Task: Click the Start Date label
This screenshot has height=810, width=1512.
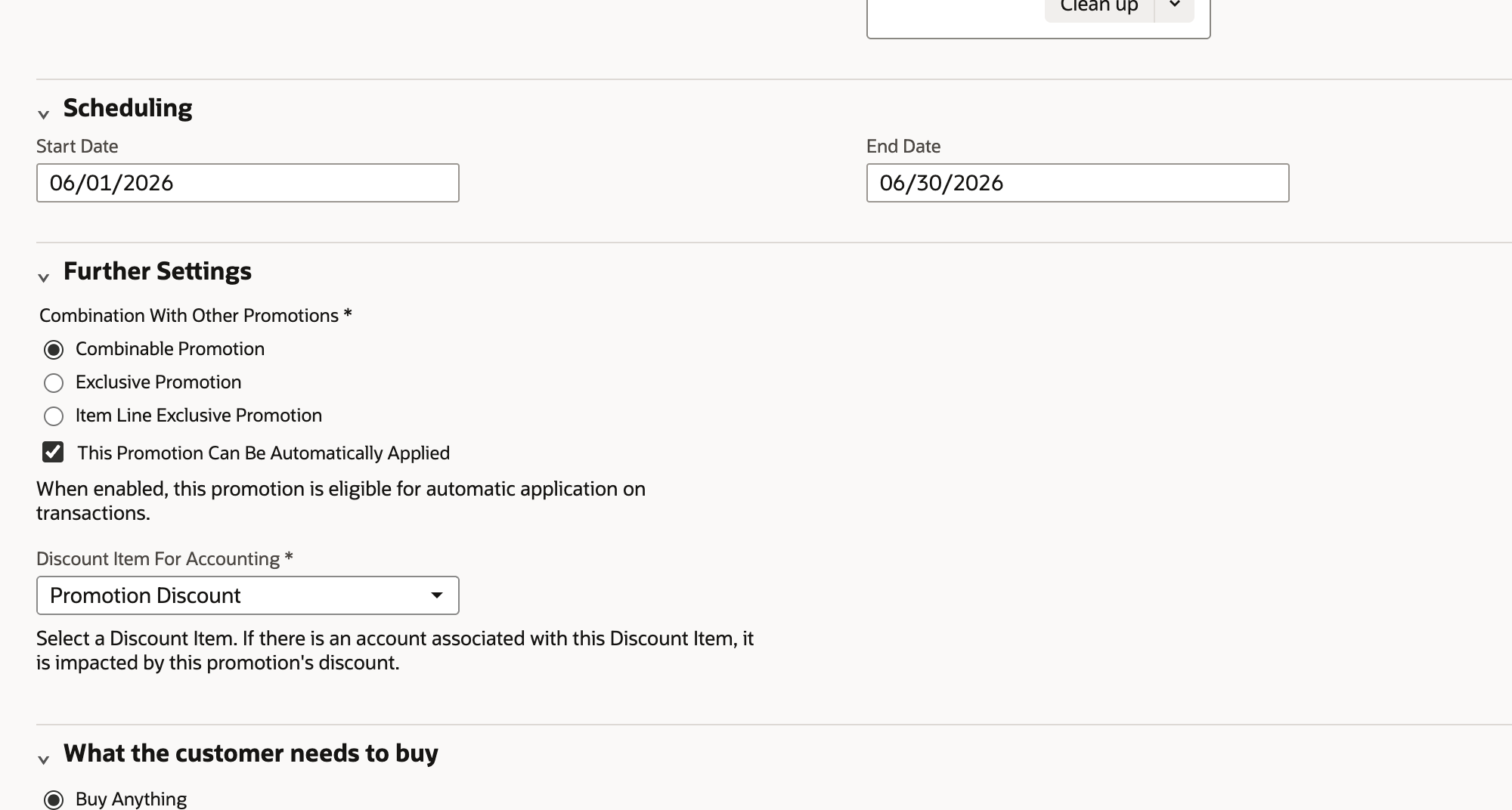Action: tap(77, 146)
